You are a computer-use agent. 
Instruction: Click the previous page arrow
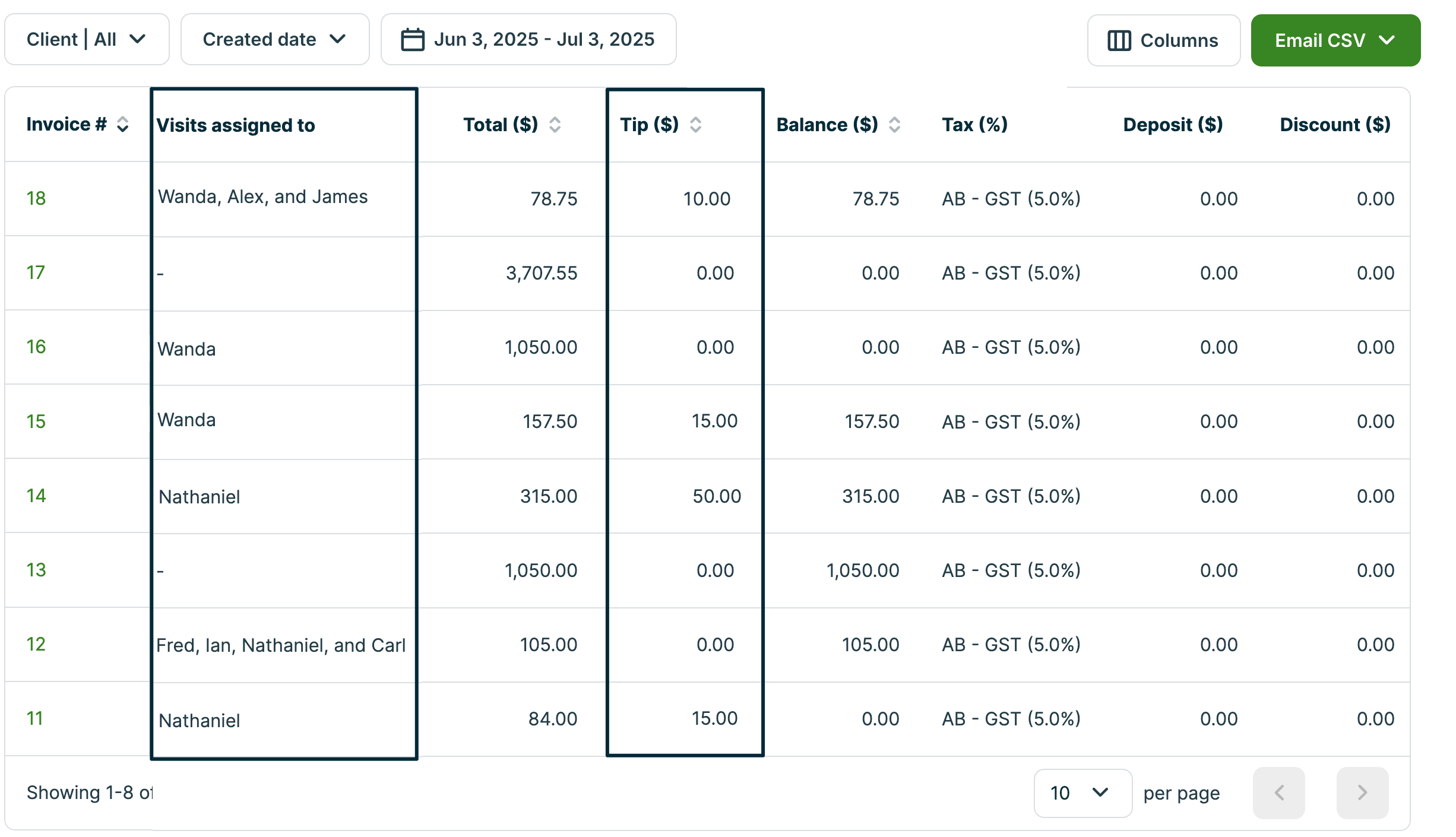[x=1280, y=792]
